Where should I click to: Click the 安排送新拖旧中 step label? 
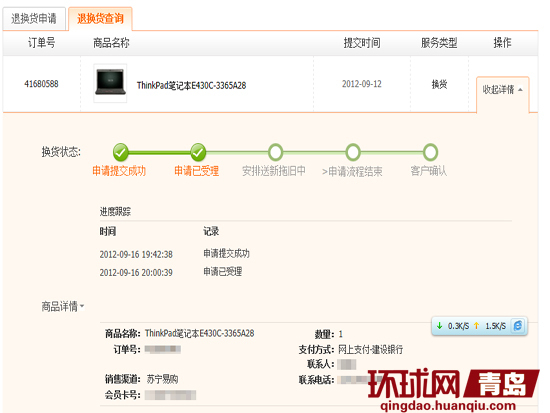pyautogui.click(x=274, y=171)
